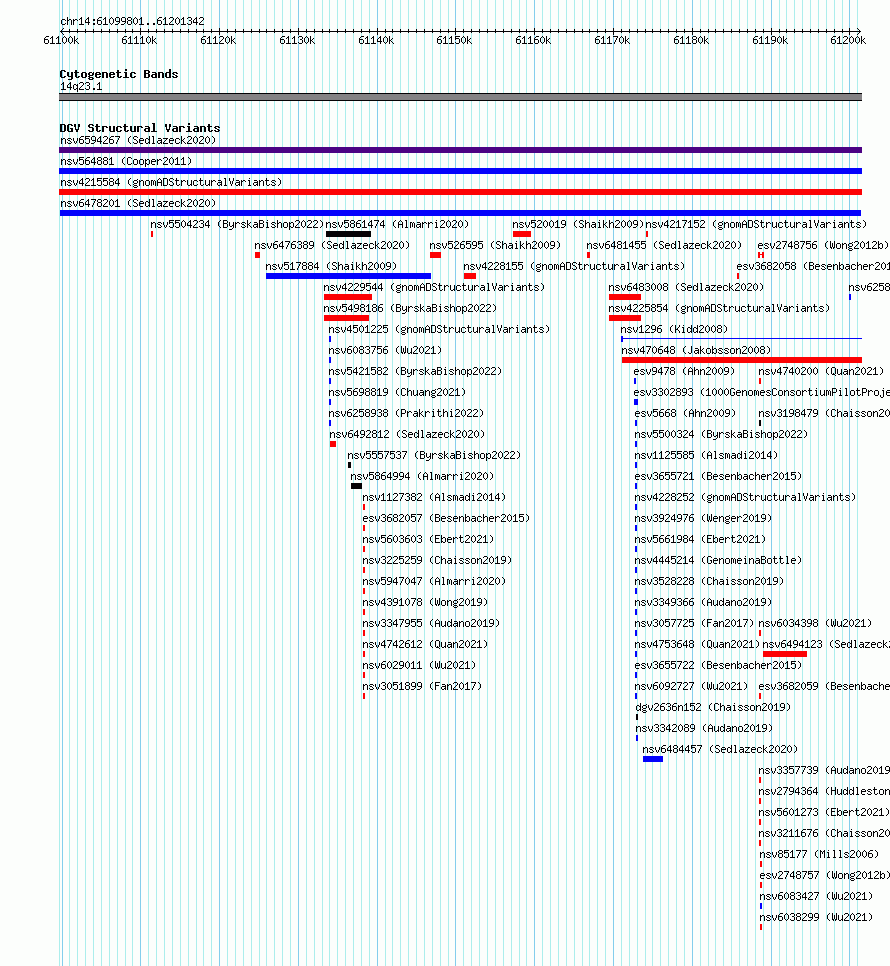Open nsv6484457 (Sedlazeck2020) label
Image resolution: width=890 pixels, height=966 pixels.
click(720, 749)
